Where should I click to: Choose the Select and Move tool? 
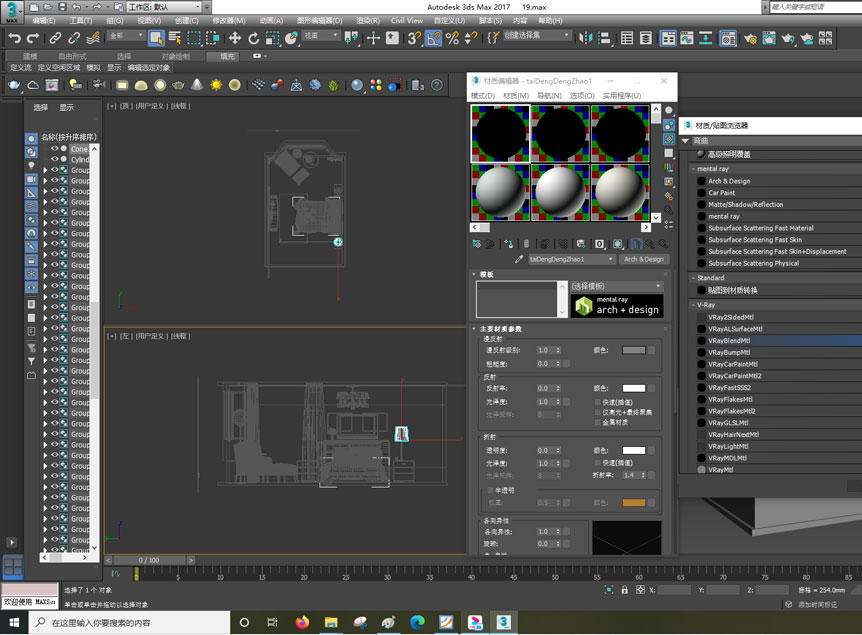click(235, 38)
